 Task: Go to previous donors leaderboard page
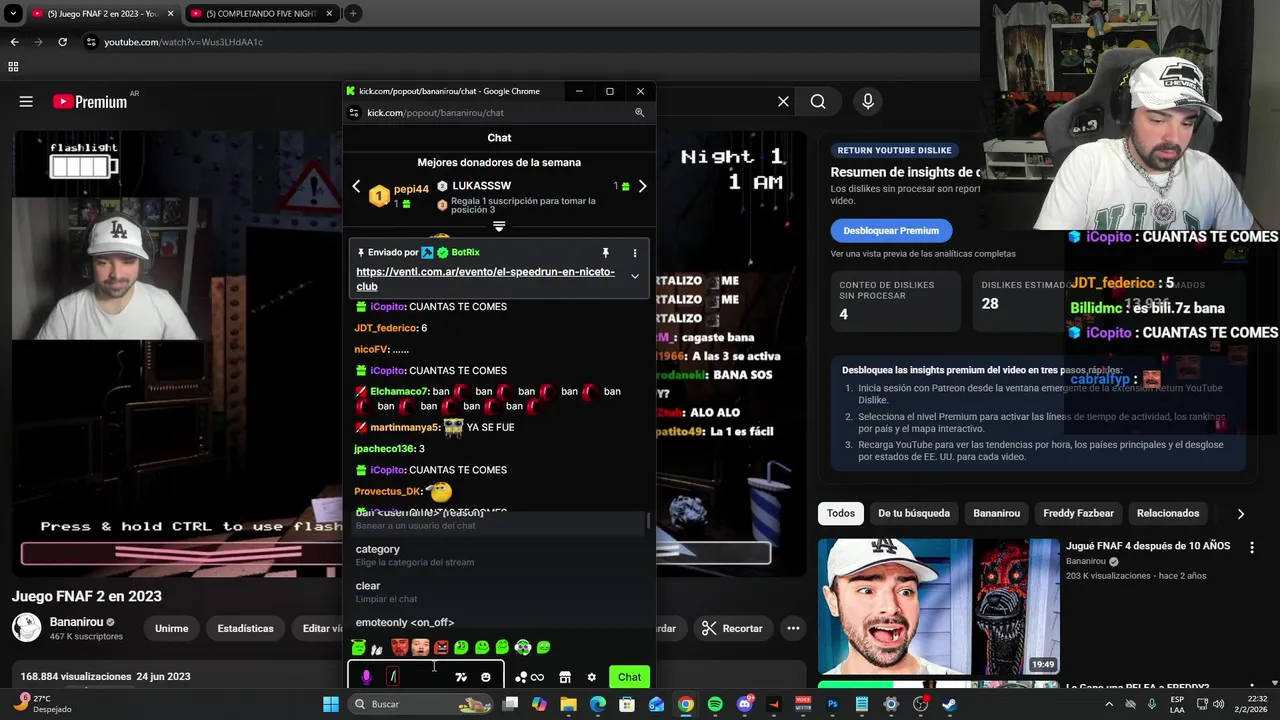[x=356, y=186]
